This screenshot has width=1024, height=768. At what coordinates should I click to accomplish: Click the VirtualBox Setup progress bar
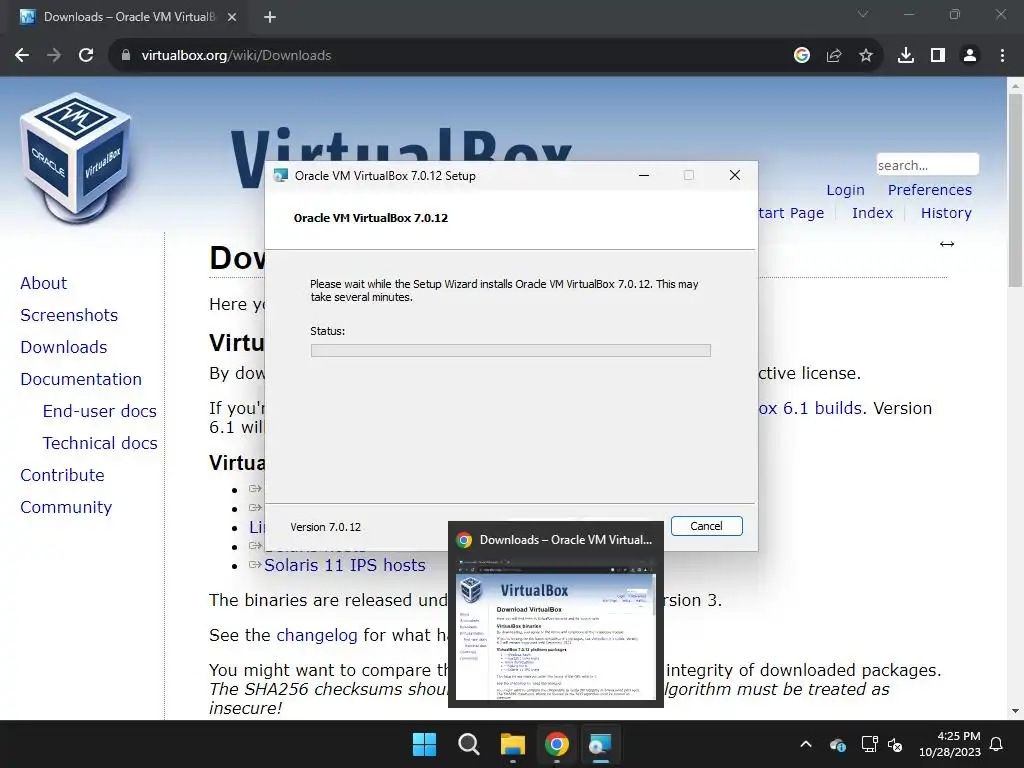tap(511, 351)
